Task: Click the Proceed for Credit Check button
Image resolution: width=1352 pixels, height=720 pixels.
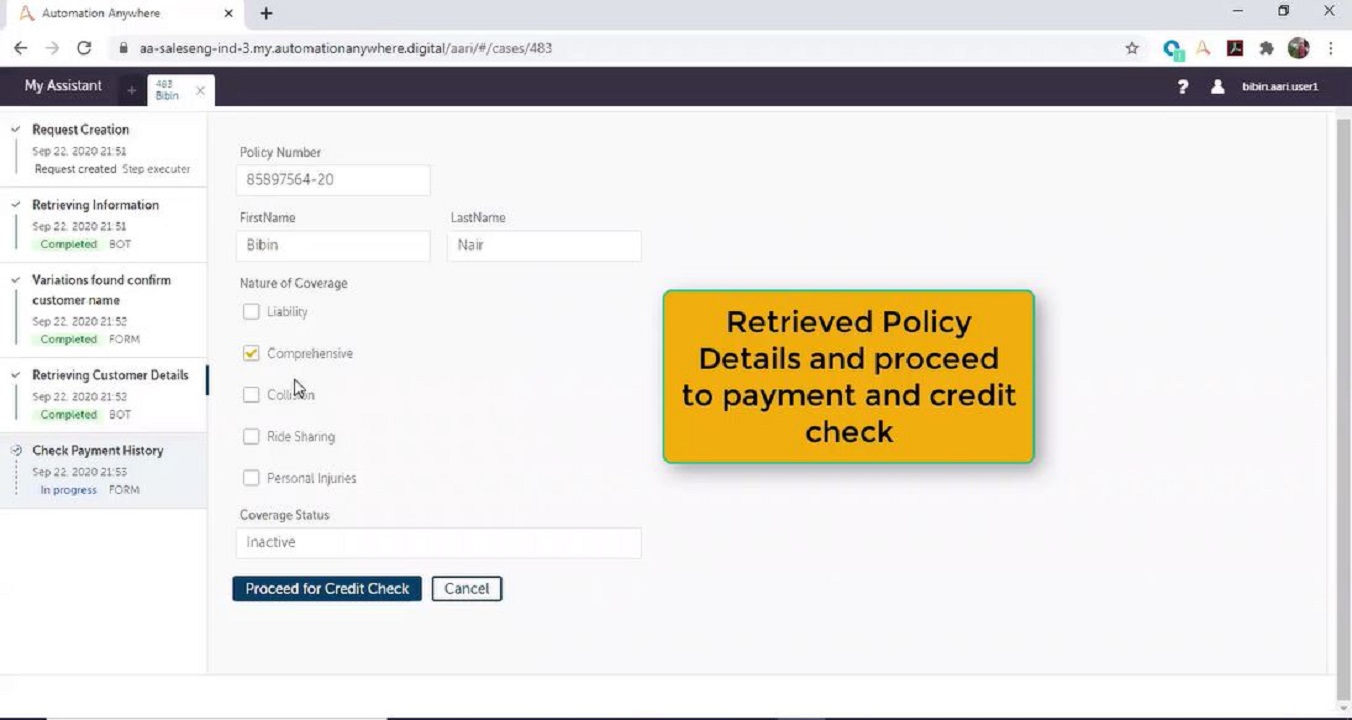Action: [x=327, y=588]
